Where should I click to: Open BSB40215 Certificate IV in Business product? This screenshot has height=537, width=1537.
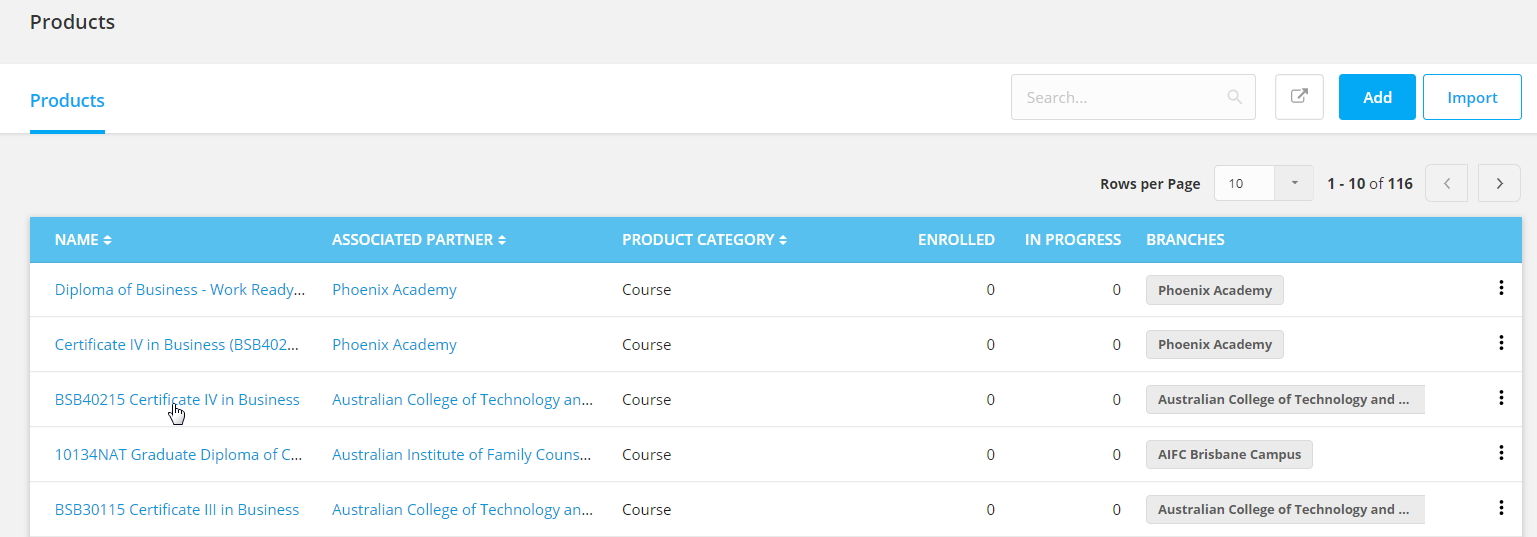(x=177, y=400)
